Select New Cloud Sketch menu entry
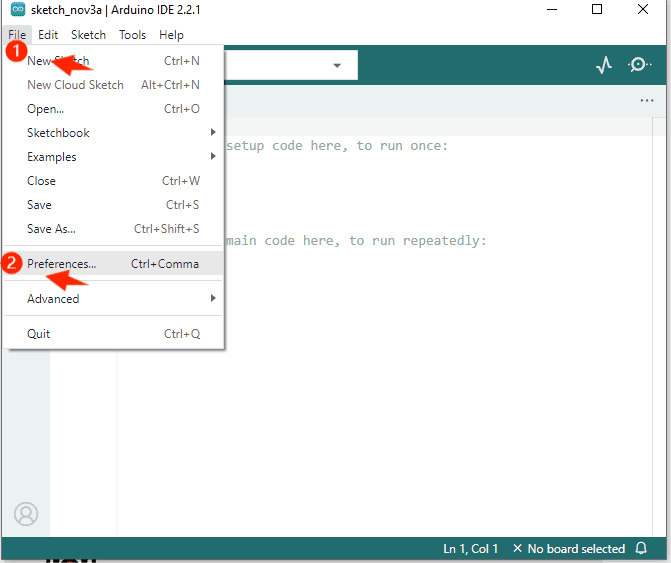The image size is (671, 563). coord(114,85)
